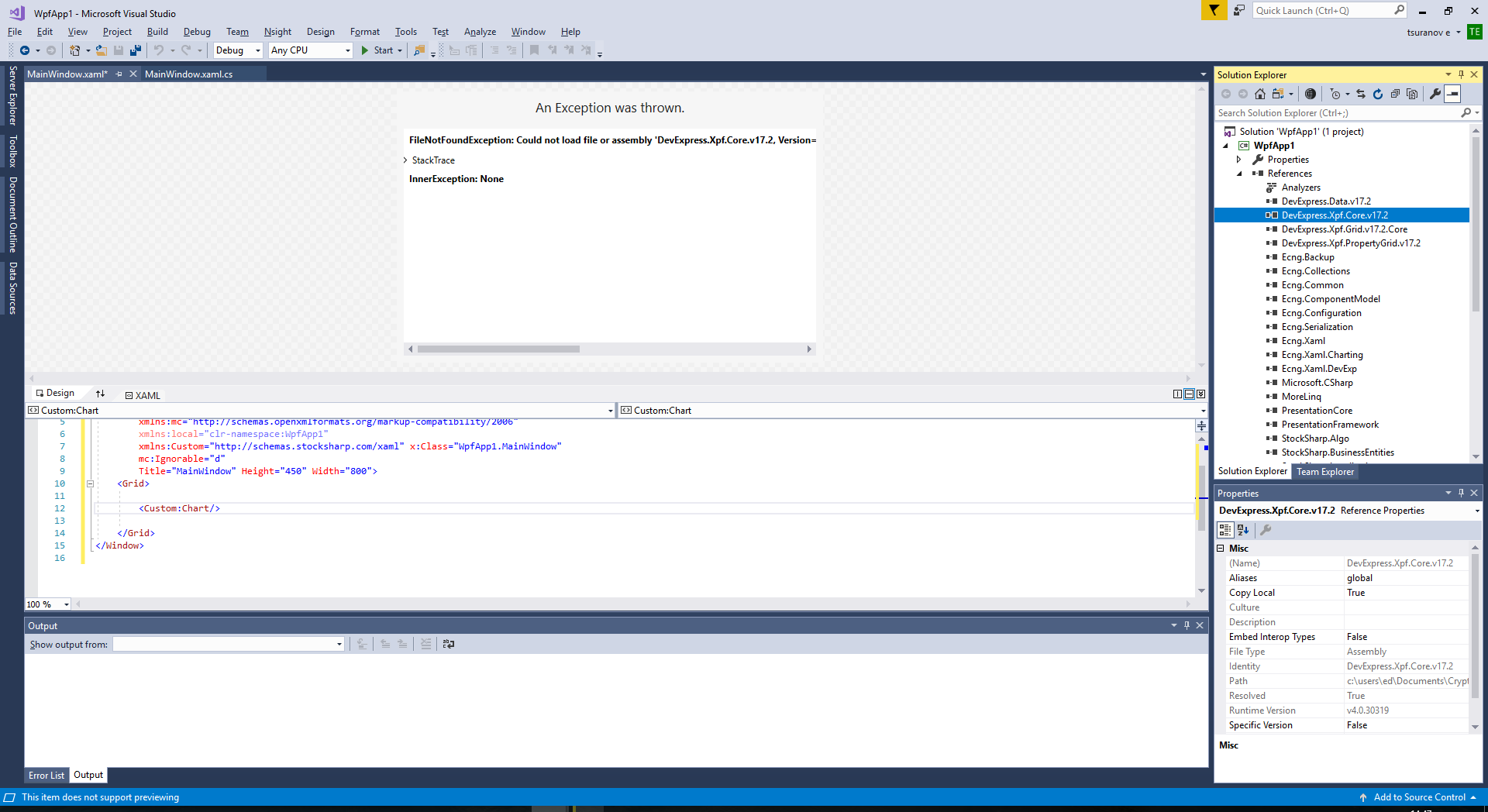Image resolution: width=1488 pixels, height=812 pixels.
Task: Click the Open File folder icon
Action: (x=101, y=50)
